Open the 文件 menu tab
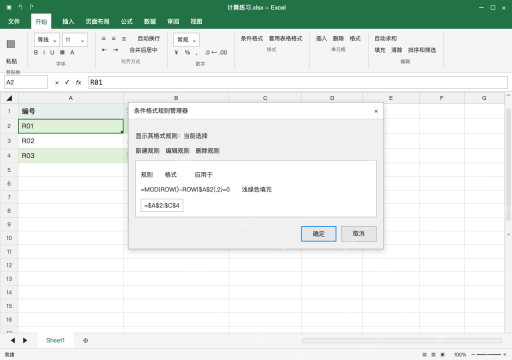The width and height of the screenshot is (512, 360). pos(14,21)
